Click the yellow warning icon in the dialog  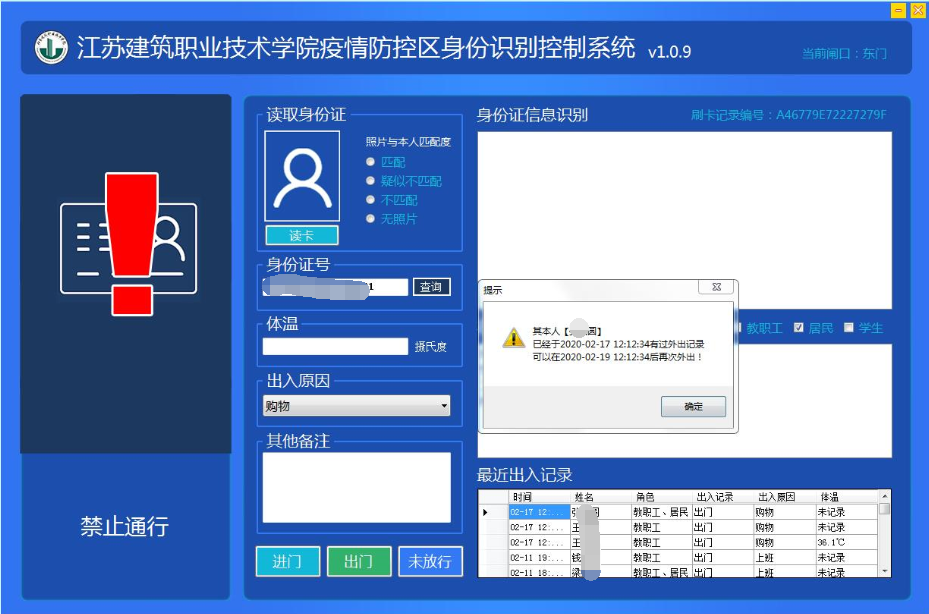(513, 338)
